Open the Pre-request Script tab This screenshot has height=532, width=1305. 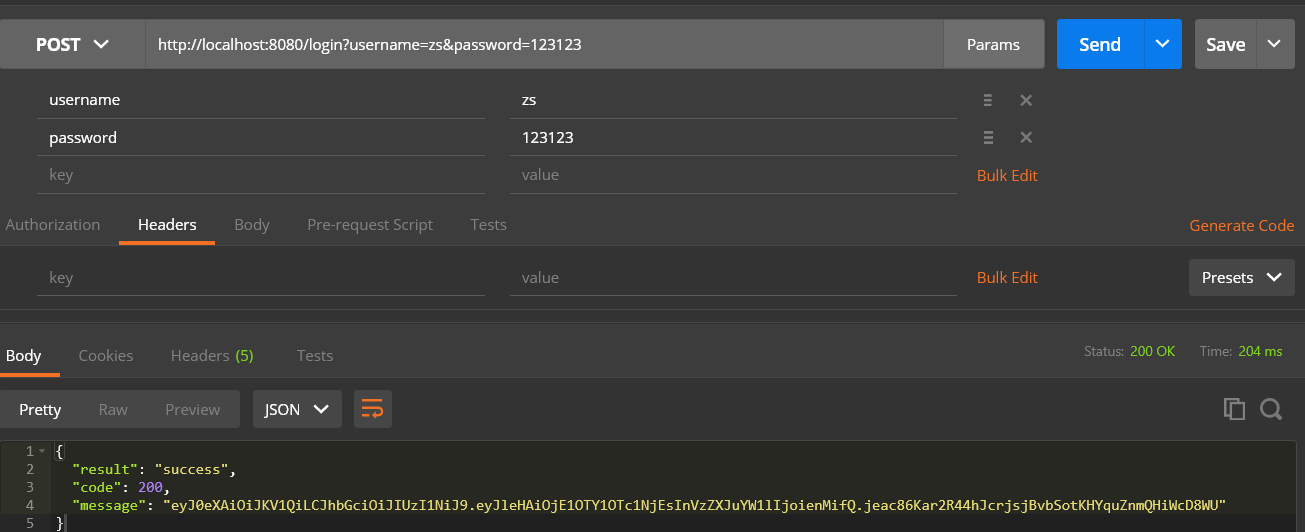(370, 225)
